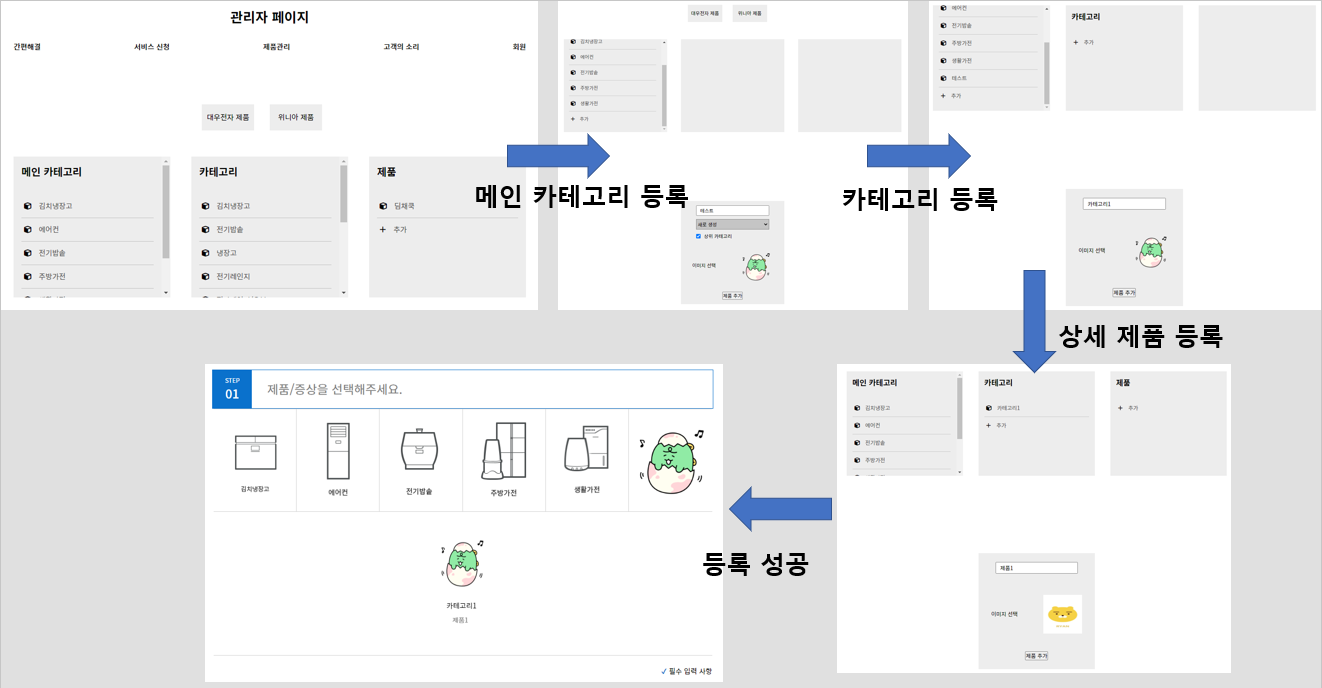The image size is (1322, 688).
Task: Click yellow character image in 제품1 form
Action: tap(1063, 614)
